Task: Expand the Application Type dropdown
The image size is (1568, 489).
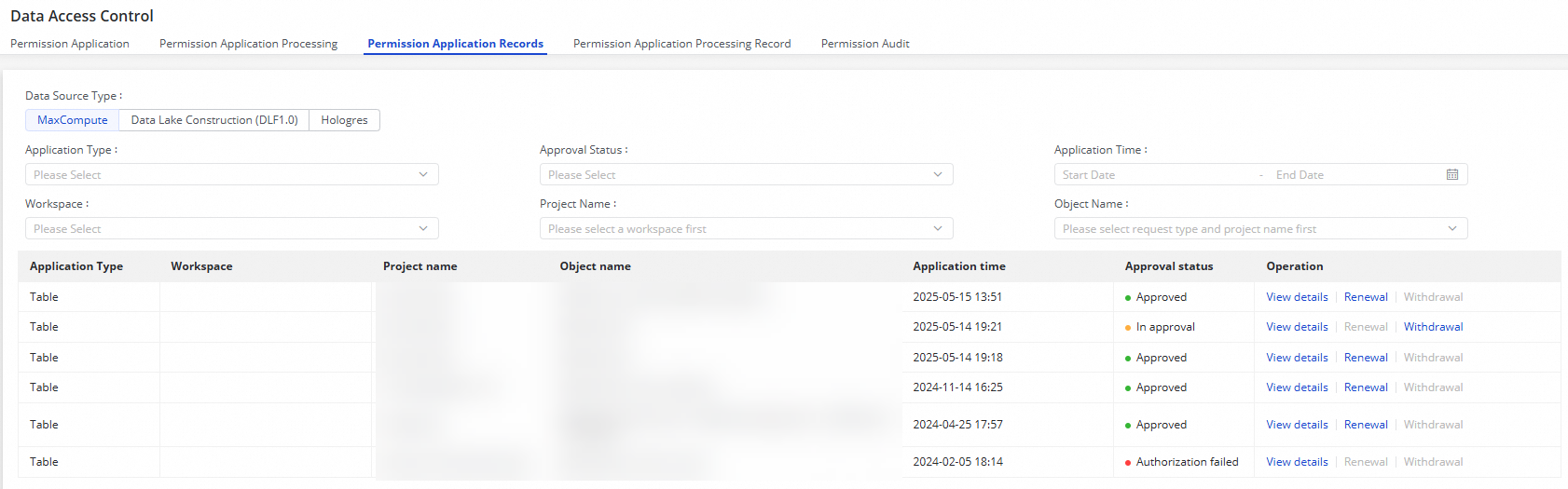Action: pyautogui.click(x=231, y=175)
